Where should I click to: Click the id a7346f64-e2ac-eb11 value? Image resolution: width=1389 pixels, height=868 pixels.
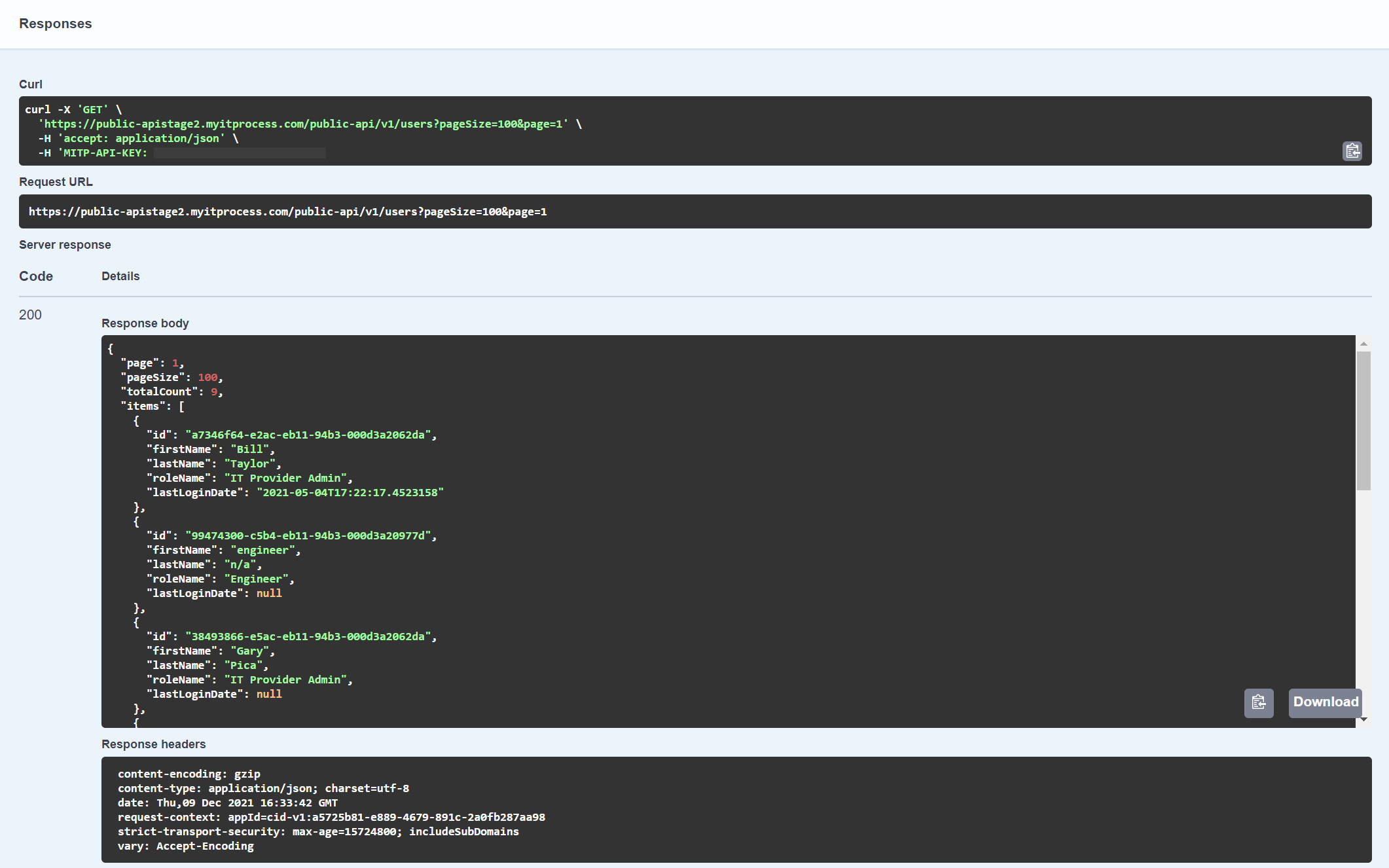[x=308, y=435]
